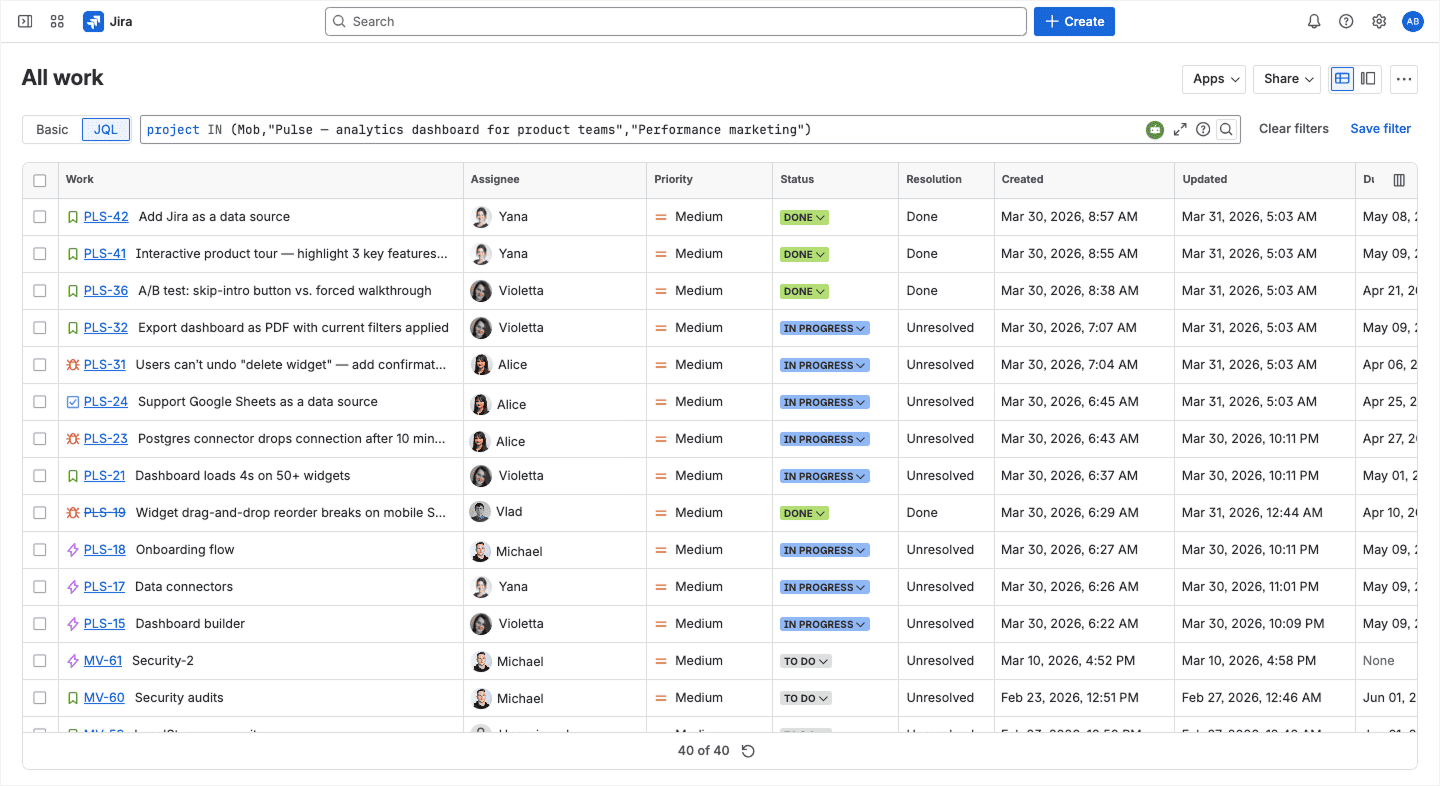Change PLS-32 status from In Progress

[x=824, y=328]
